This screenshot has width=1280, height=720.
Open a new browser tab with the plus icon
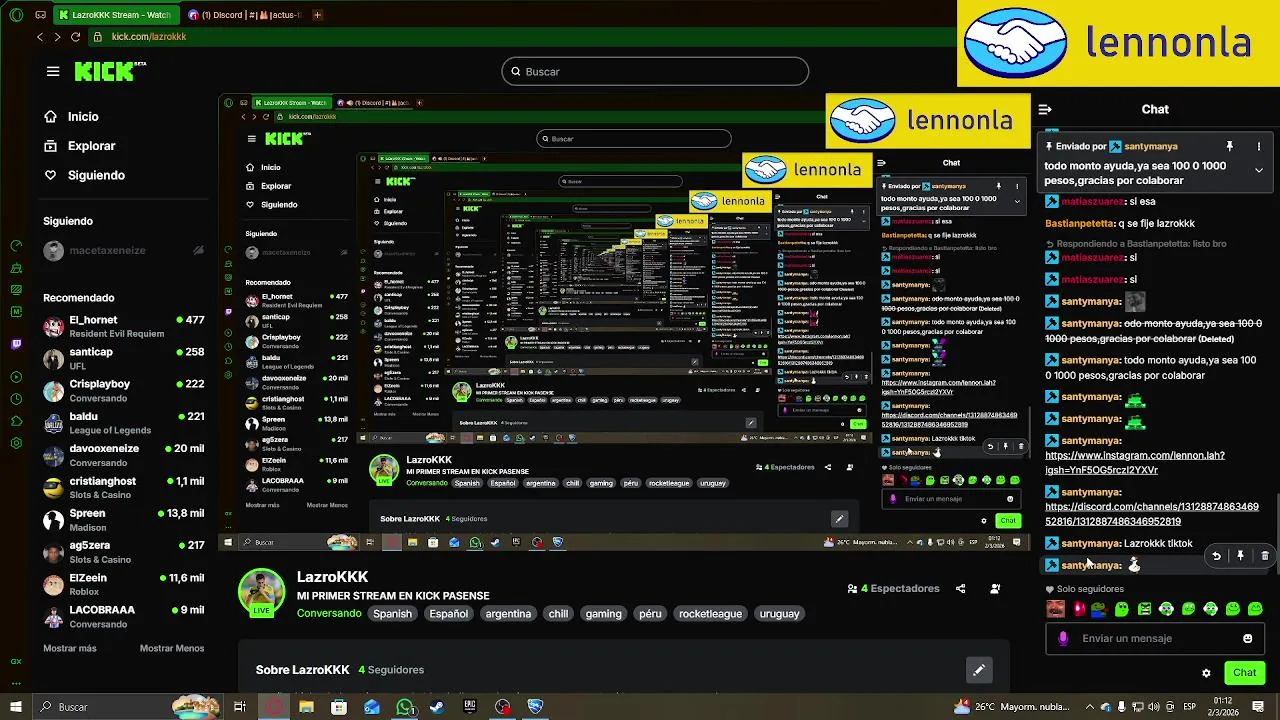[317, 15]
